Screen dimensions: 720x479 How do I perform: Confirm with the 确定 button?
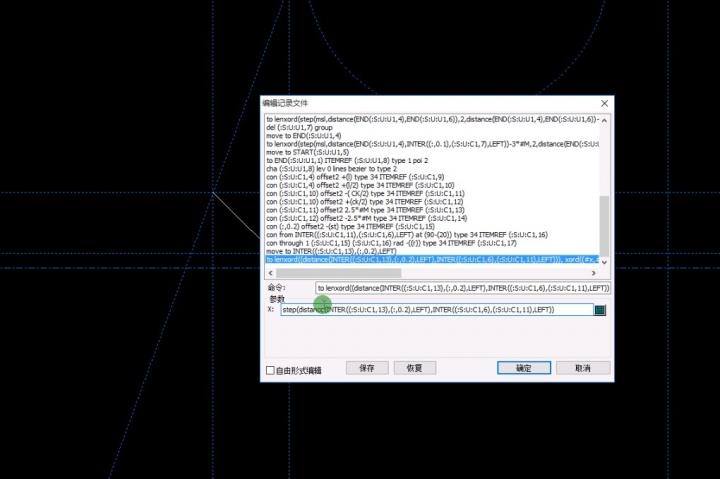tap(524, 368)
